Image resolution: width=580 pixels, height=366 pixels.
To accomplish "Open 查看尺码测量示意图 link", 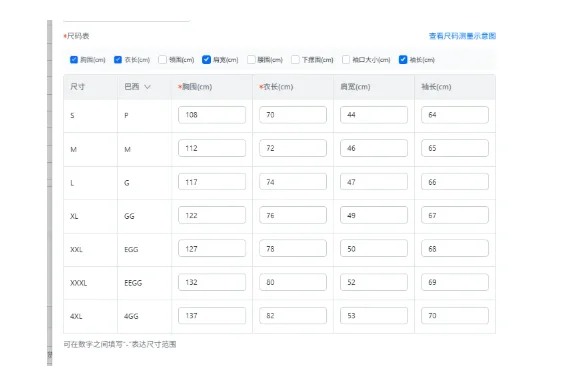I will (462, 36).
